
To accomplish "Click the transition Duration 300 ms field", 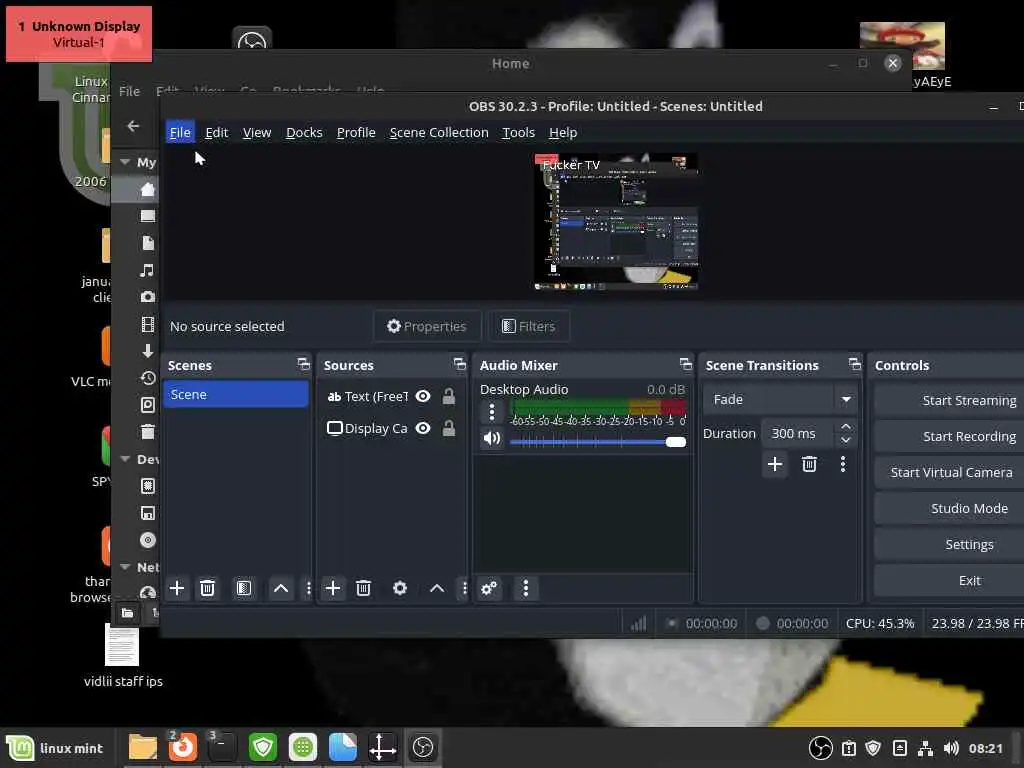I will [x=798, y=434].
